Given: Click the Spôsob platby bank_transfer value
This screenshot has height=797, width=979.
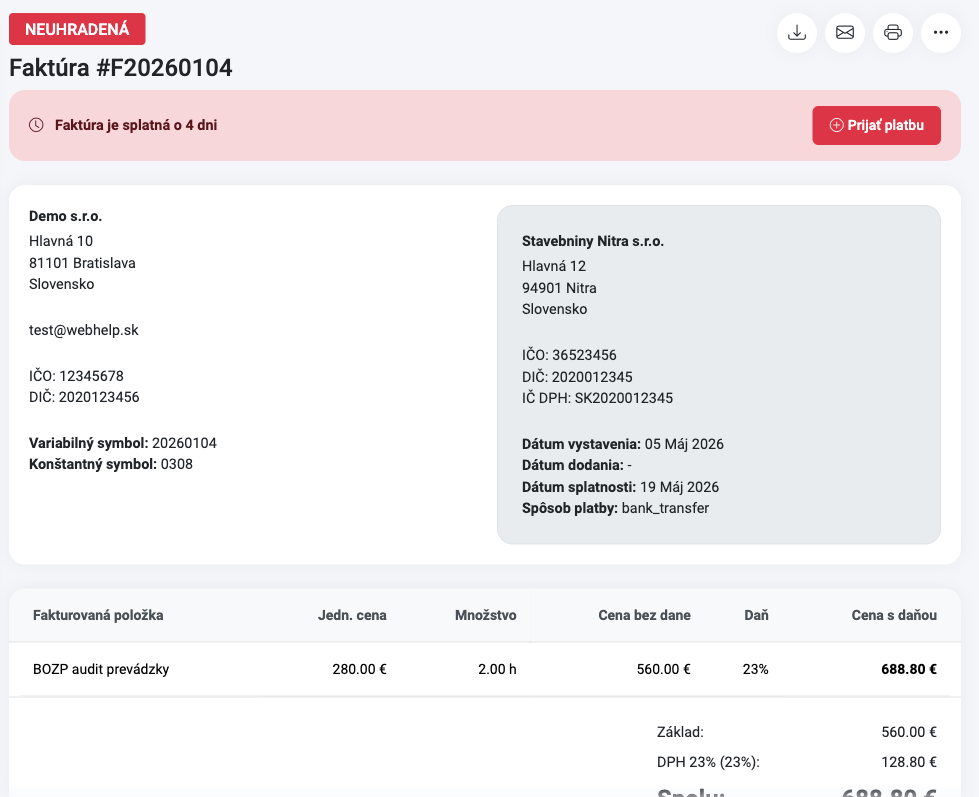Looking at the screenshot, I should (x=666, y=508).
